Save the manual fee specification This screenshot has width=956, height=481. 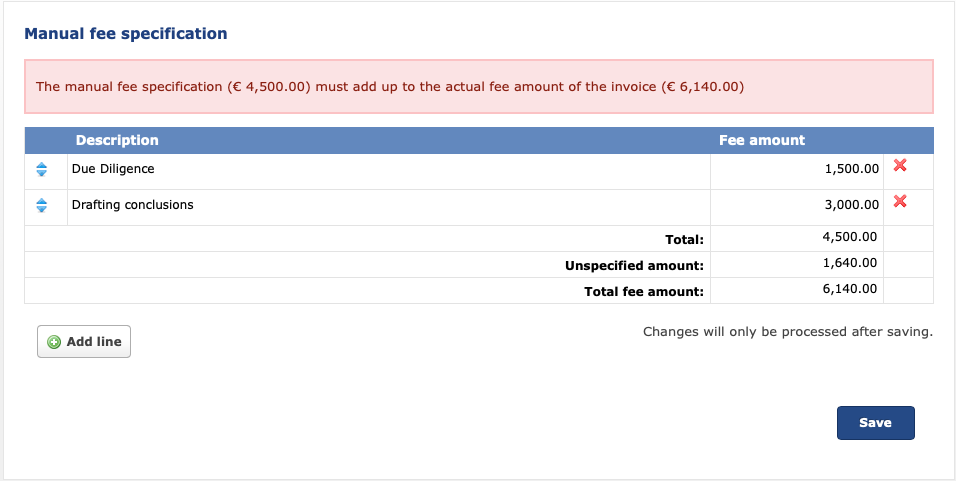click(x=876, y=422)
